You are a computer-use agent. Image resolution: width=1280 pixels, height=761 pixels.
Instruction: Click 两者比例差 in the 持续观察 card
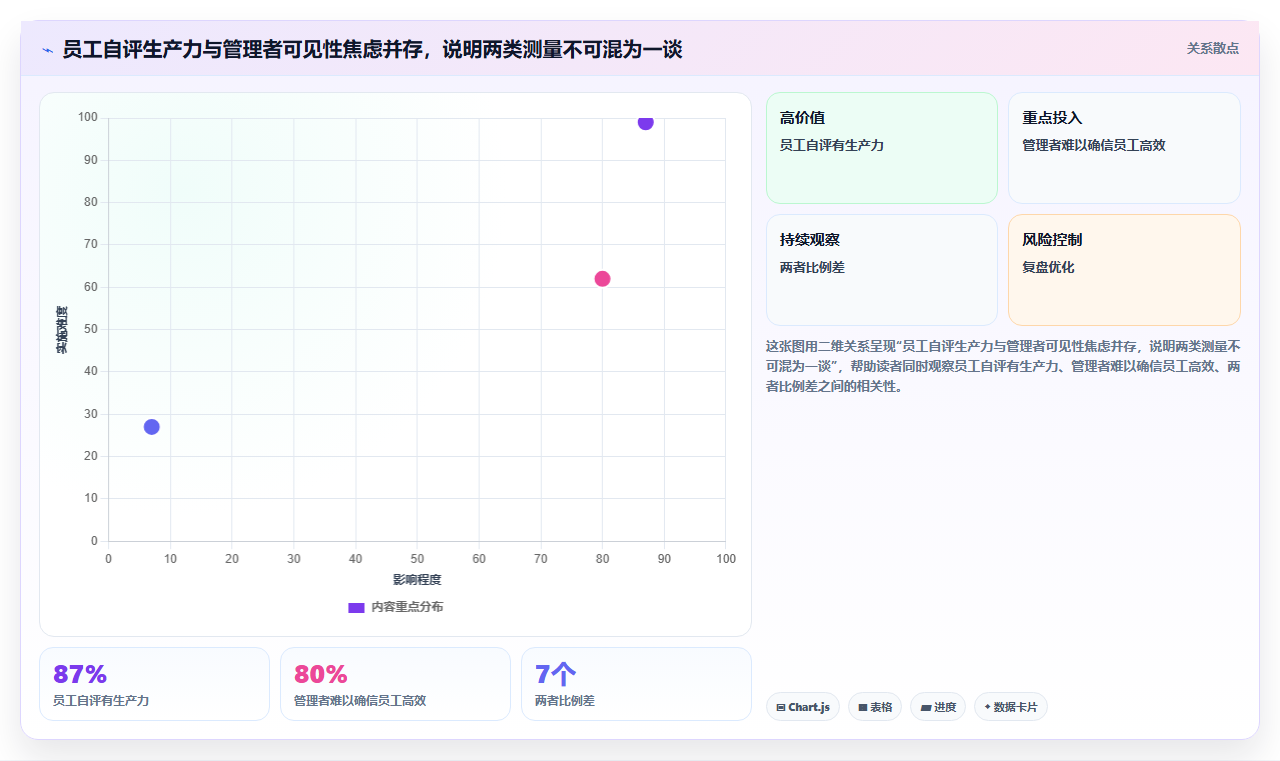click(812, 268)
